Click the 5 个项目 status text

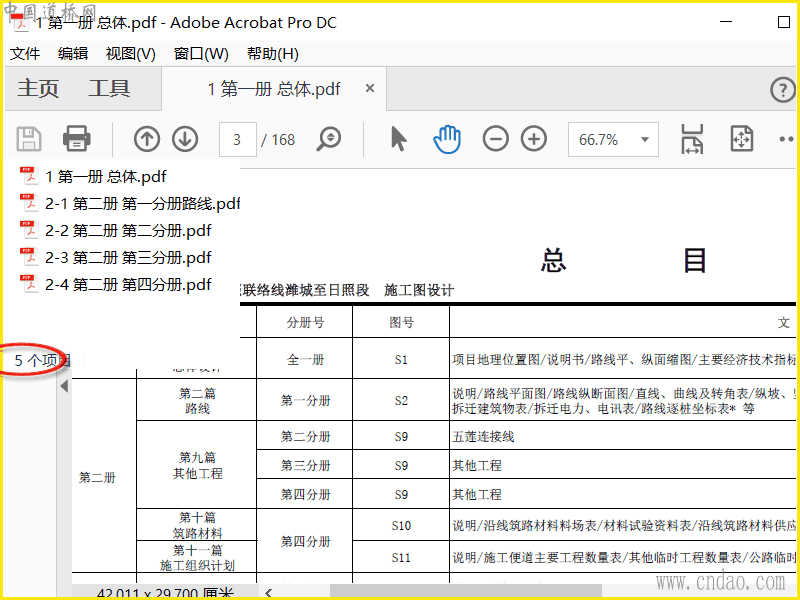tap(42, 361)
